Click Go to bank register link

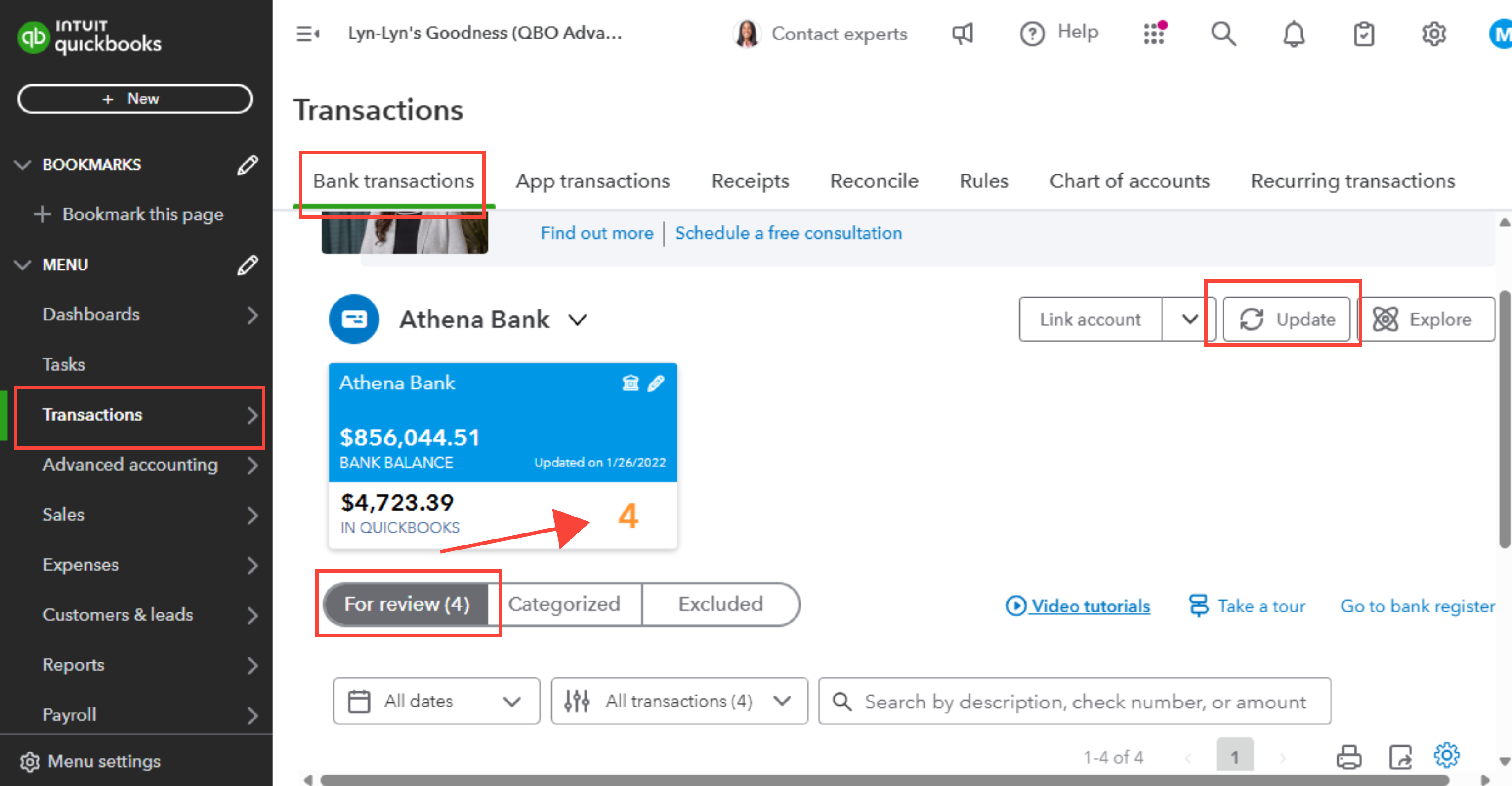pos(1417,606)
